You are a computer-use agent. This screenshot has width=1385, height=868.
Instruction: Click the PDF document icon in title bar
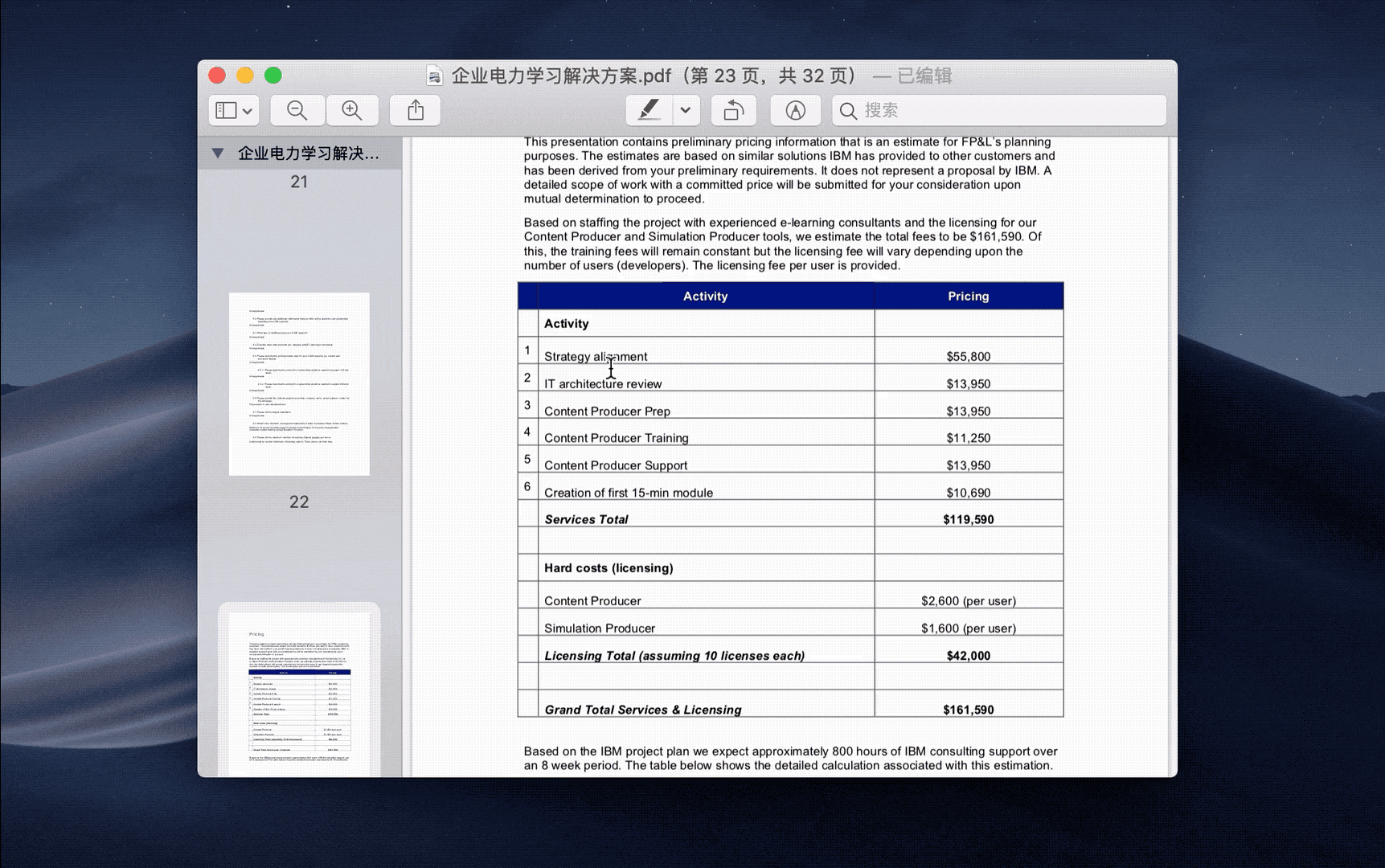(x=434, y=76)
